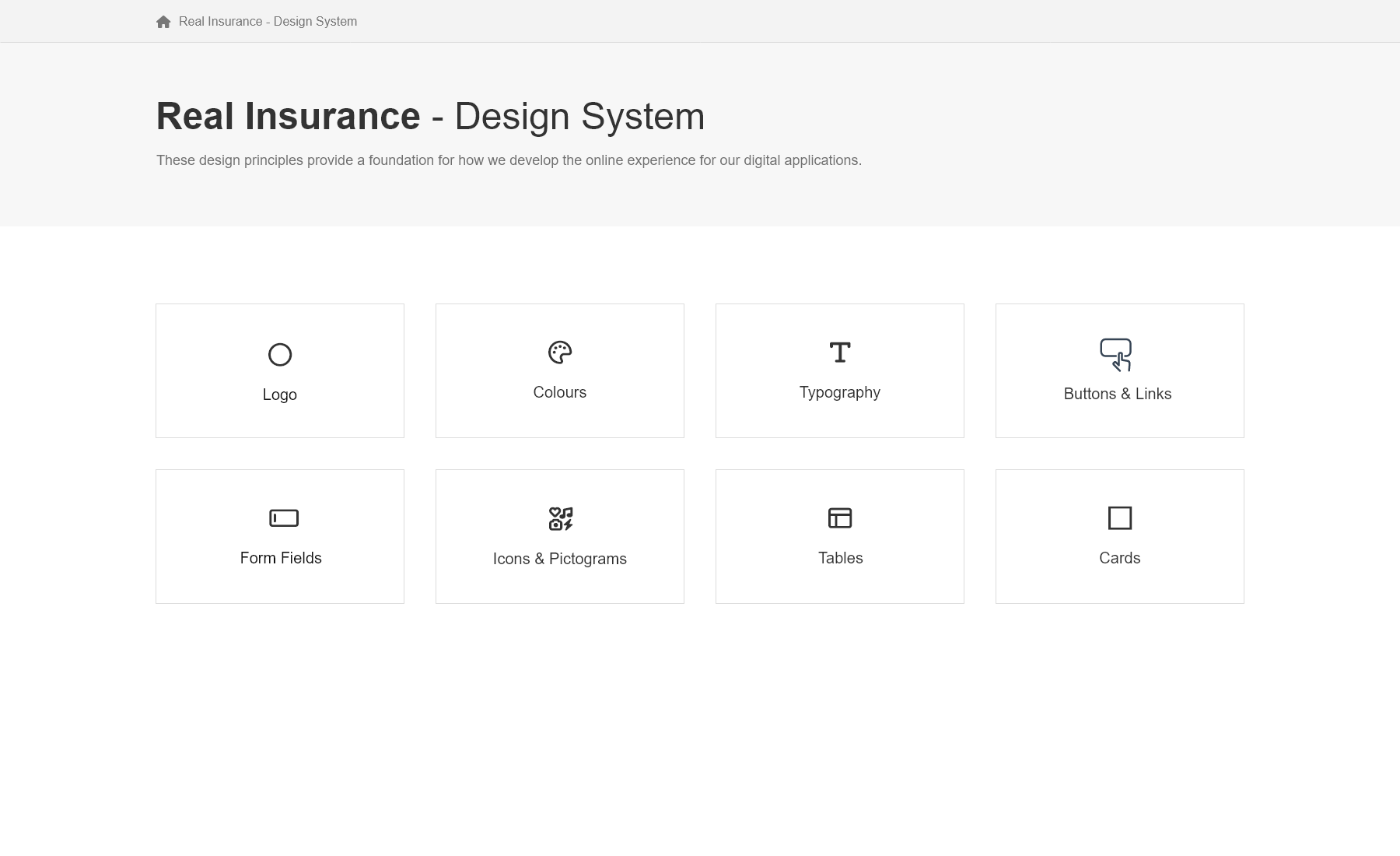The width and height of the screenshot is (1400, 856).
Task: Open the Cards section label
Action: pos(1120,558)
